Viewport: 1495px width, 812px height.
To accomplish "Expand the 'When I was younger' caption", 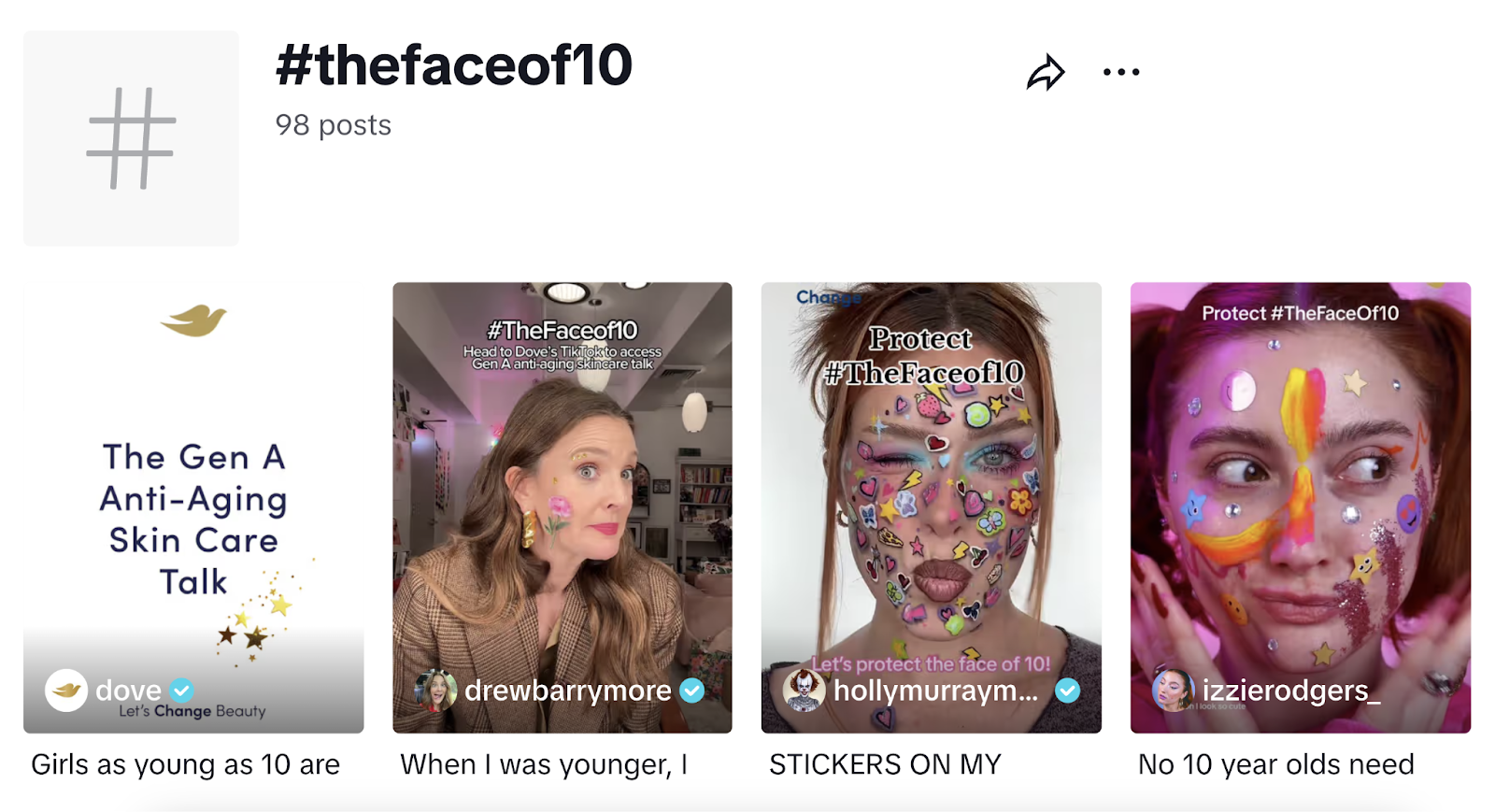I will tap(545, 764).
